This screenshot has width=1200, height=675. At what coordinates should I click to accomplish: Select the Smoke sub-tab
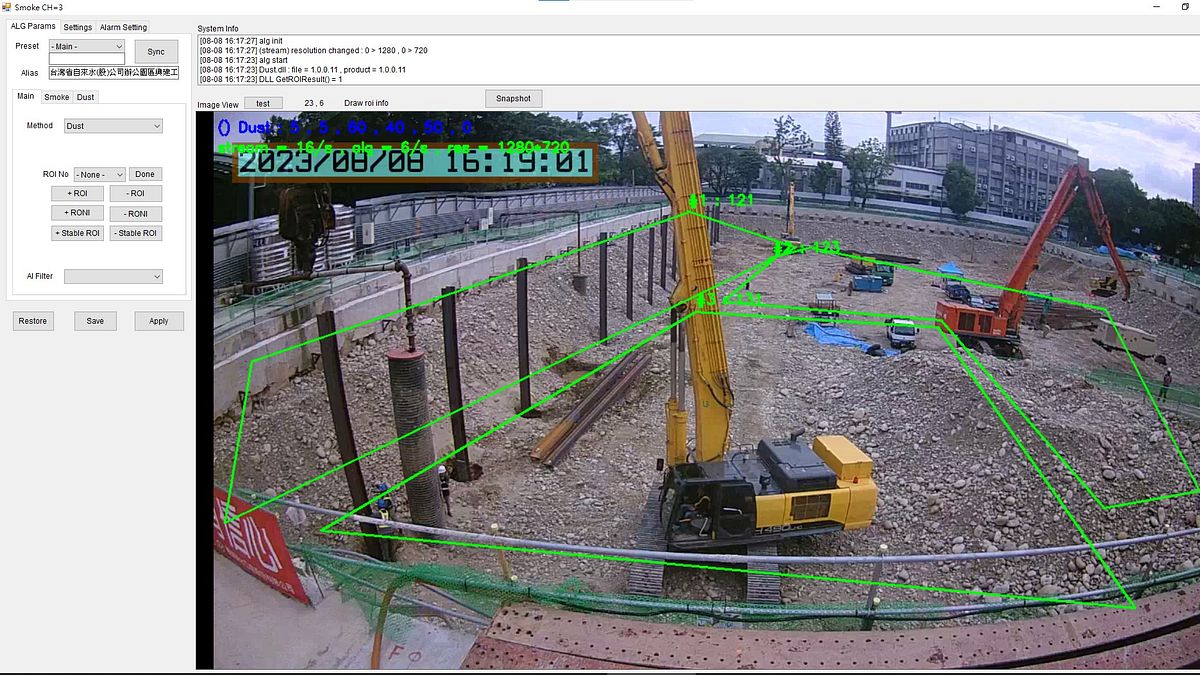pos(56,96)
